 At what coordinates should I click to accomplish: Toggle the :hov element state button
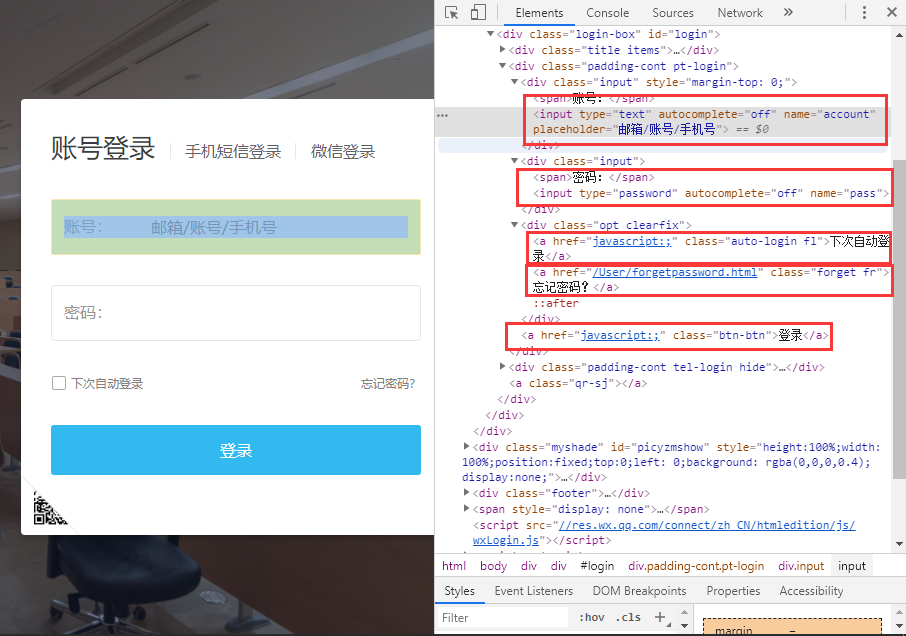[592, 618]
